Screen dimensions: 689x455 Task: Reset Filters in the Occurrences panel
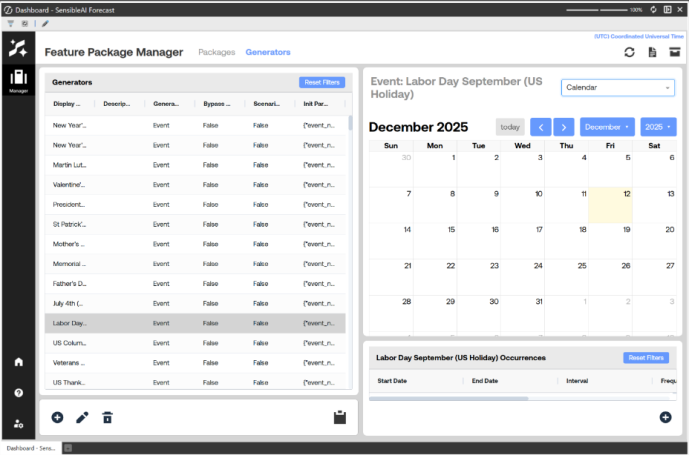(x=646, y=358)
